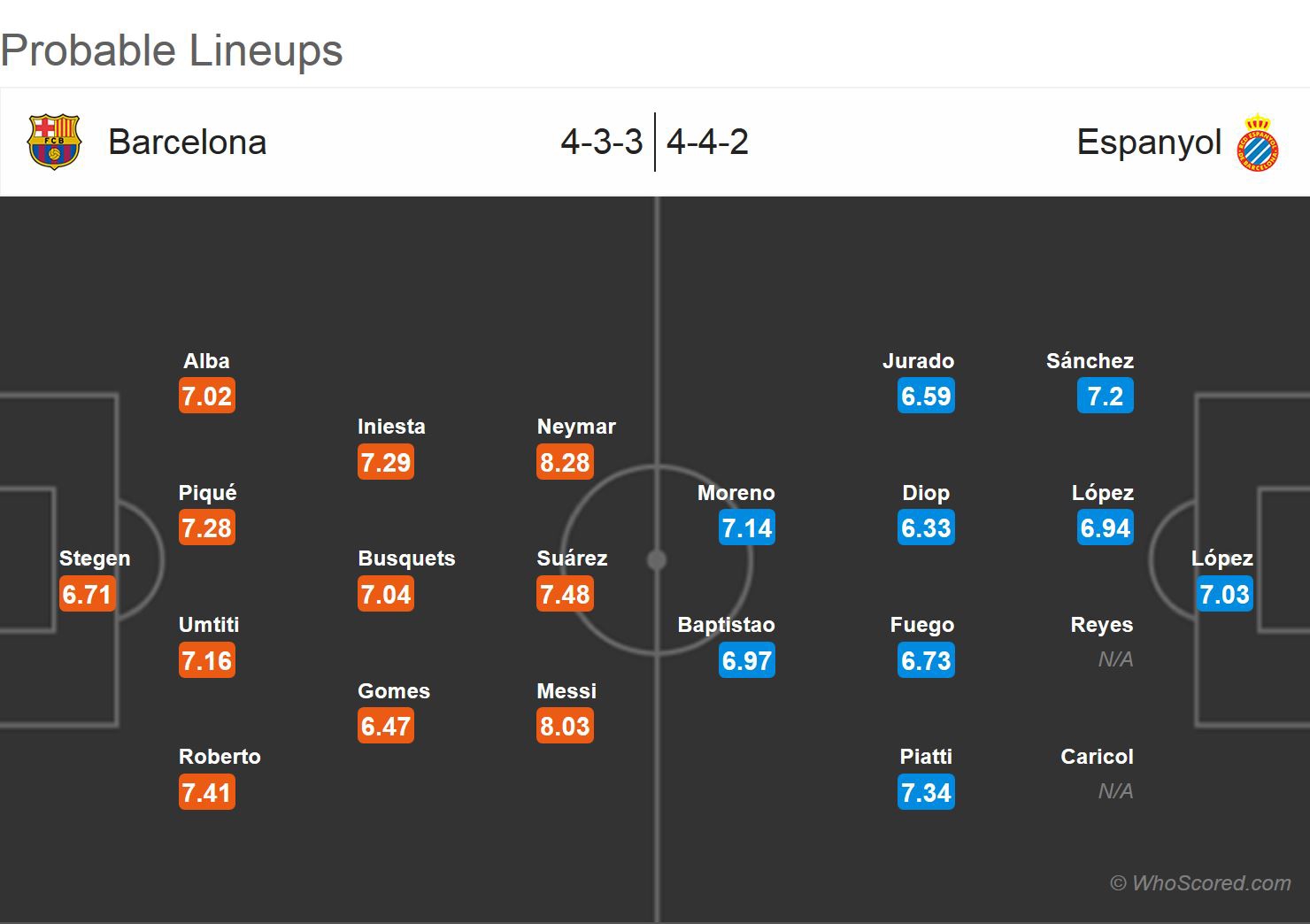Click the 4-4-2 formation label
1310x924 pixels.
click(707, 142)
